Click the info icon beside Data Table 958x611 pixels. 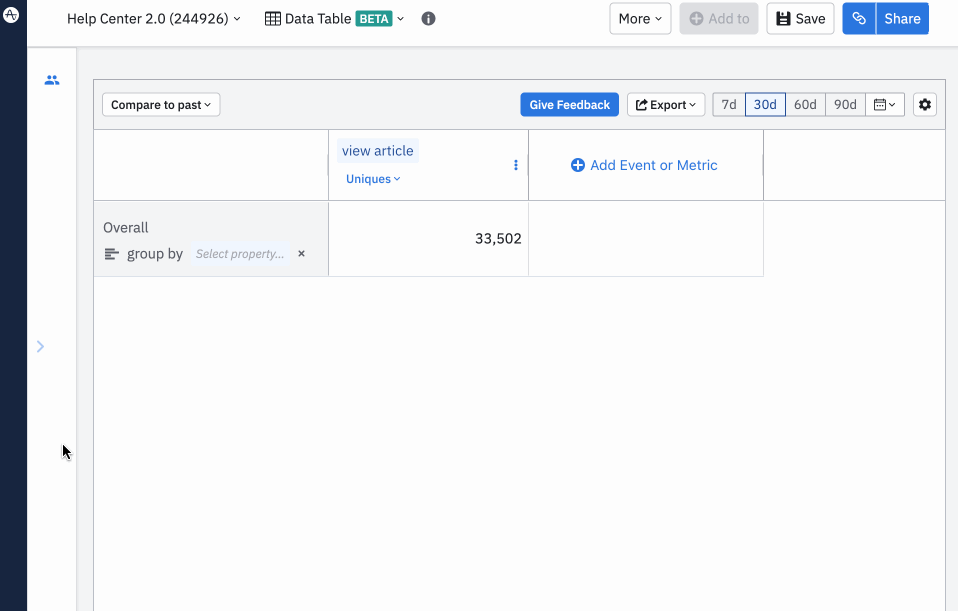[x=428, y=19]
